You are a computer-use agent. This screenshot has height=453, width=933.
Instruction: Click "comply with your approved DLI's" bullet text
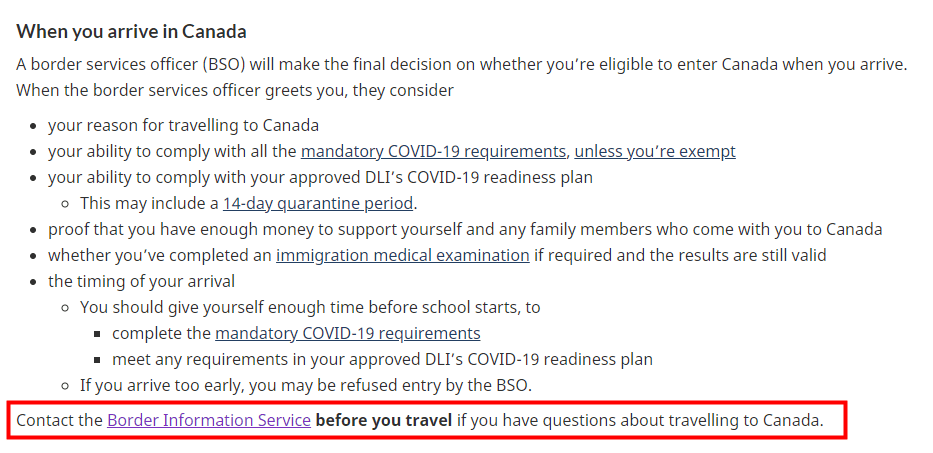320,178
